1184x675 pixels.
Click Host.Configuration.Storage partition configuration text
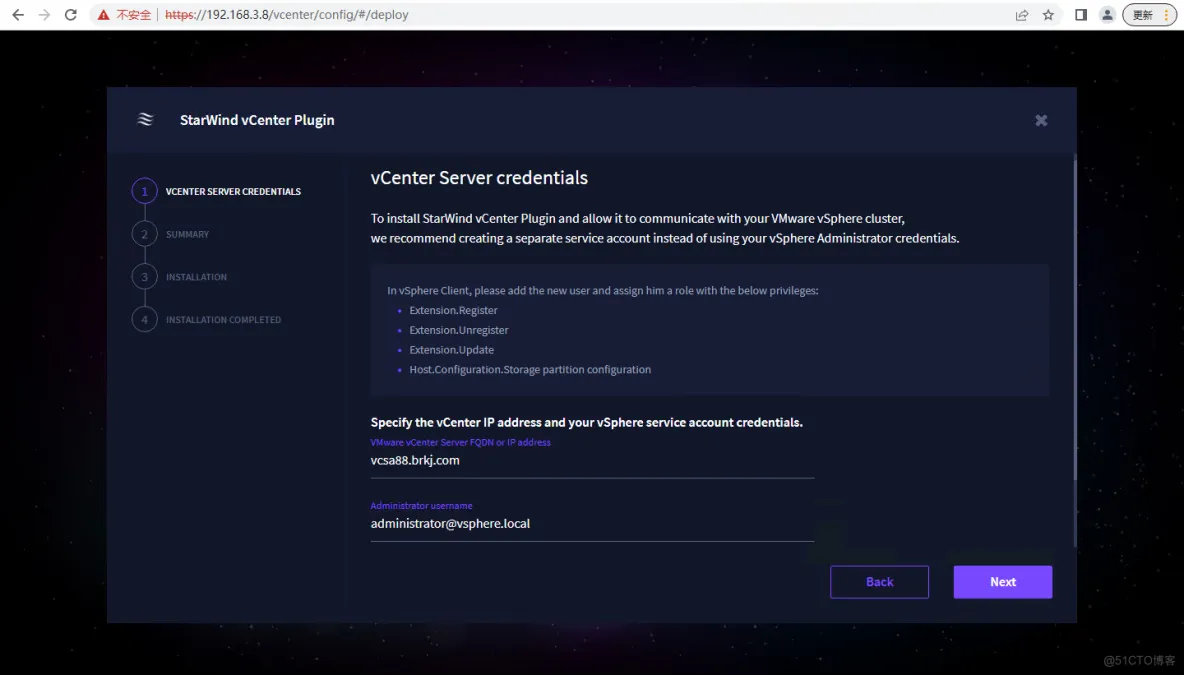click(530, 369)
